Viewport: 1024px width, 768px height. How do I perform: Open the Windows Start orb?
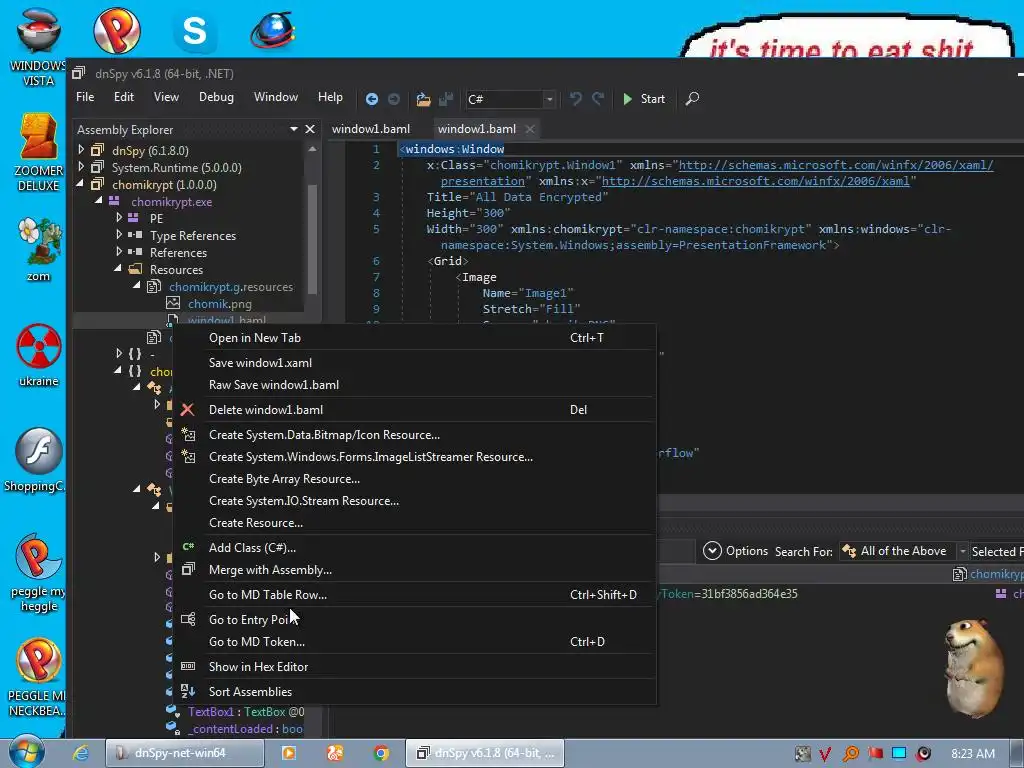click(x=27, y=751)
